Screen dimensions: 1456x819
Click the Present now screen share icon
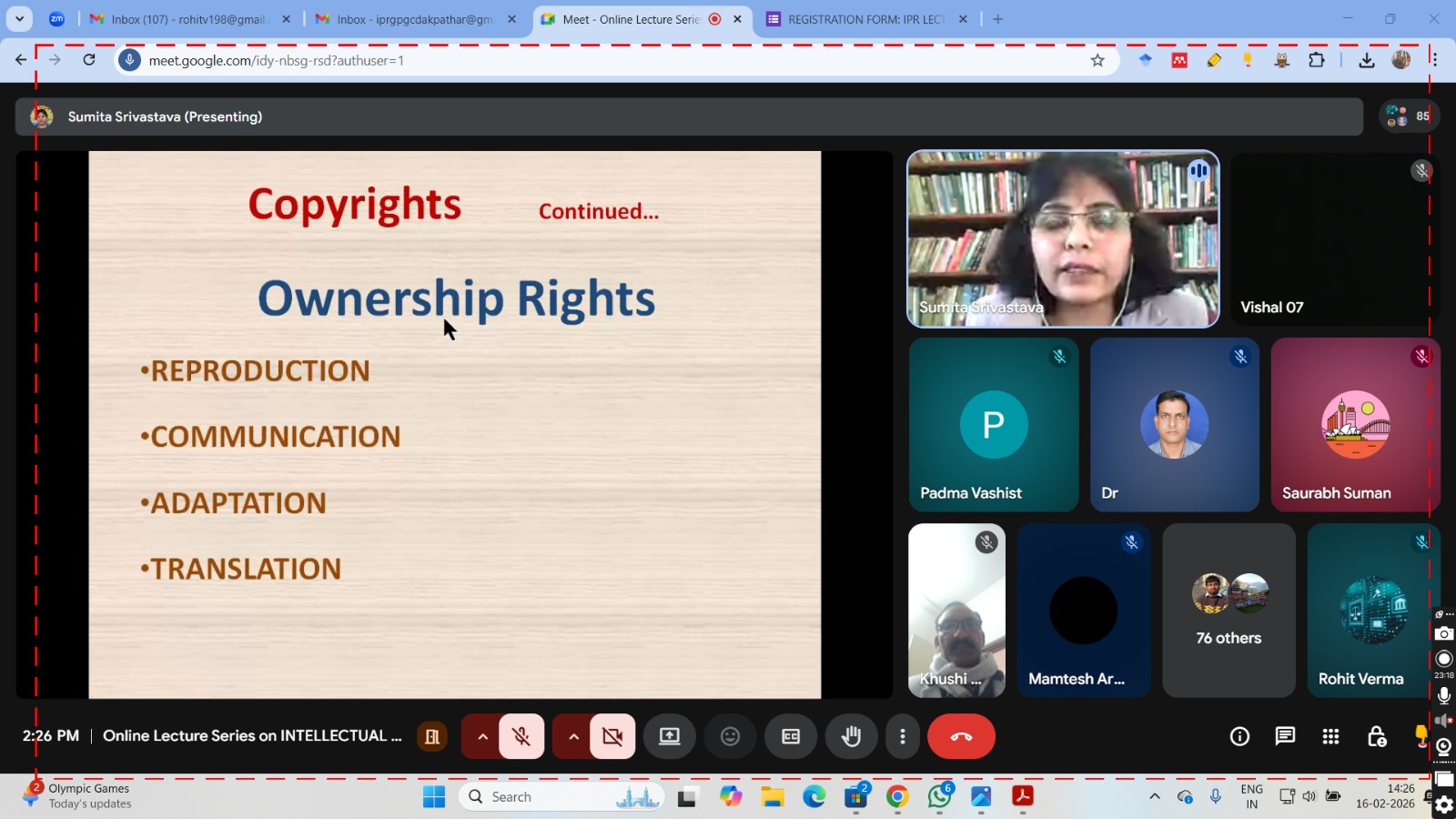670,736
